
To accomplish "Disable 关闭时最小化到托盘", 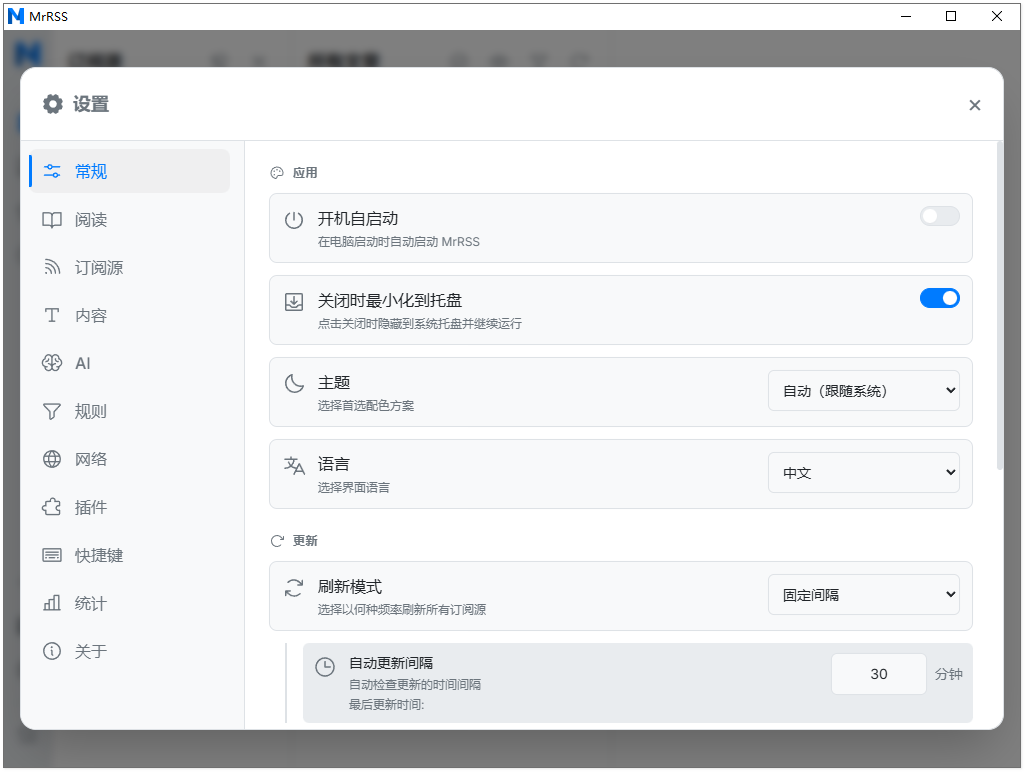I will point(939,297).
